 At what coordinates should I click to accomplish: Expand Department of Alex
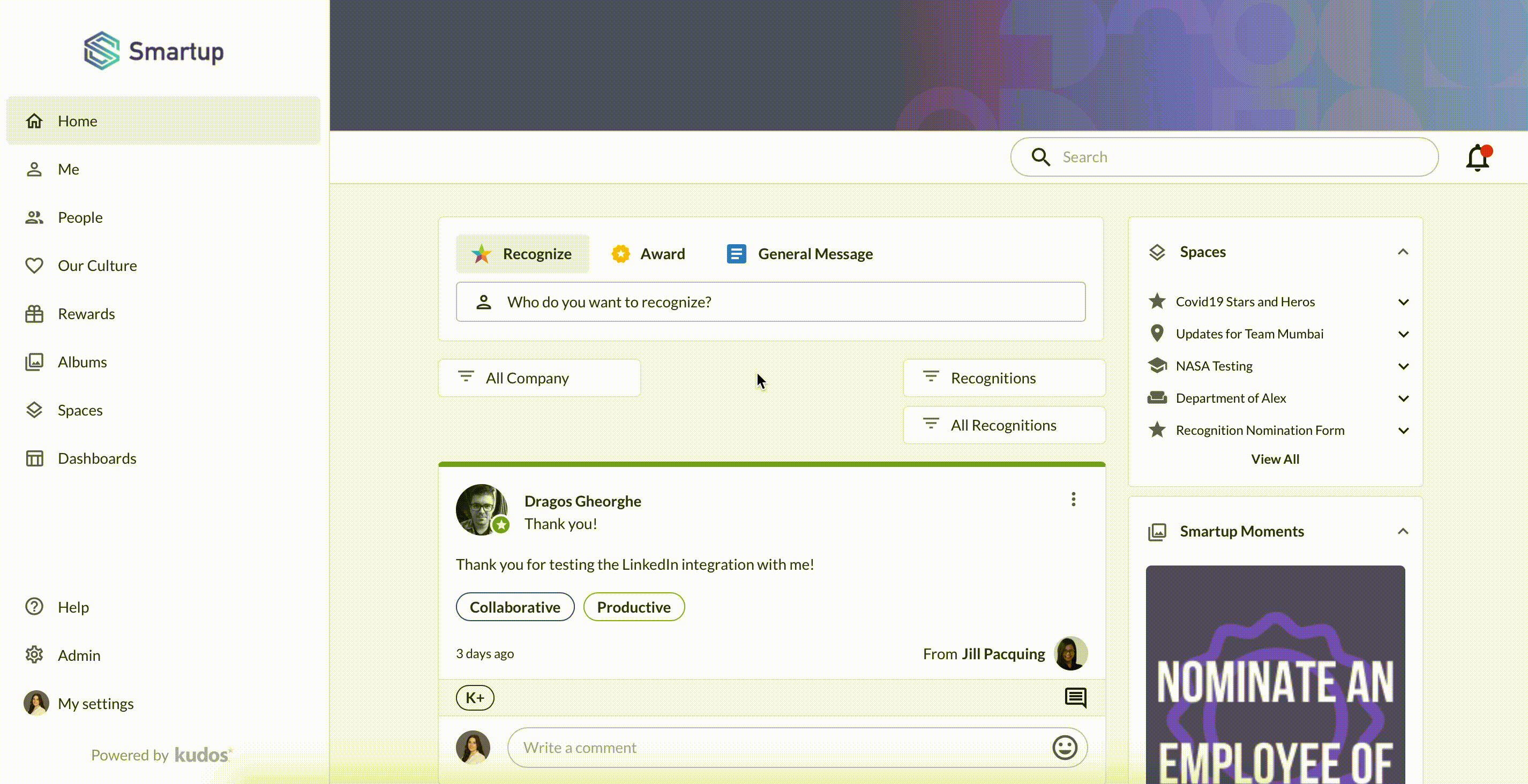coord(1403,398)
